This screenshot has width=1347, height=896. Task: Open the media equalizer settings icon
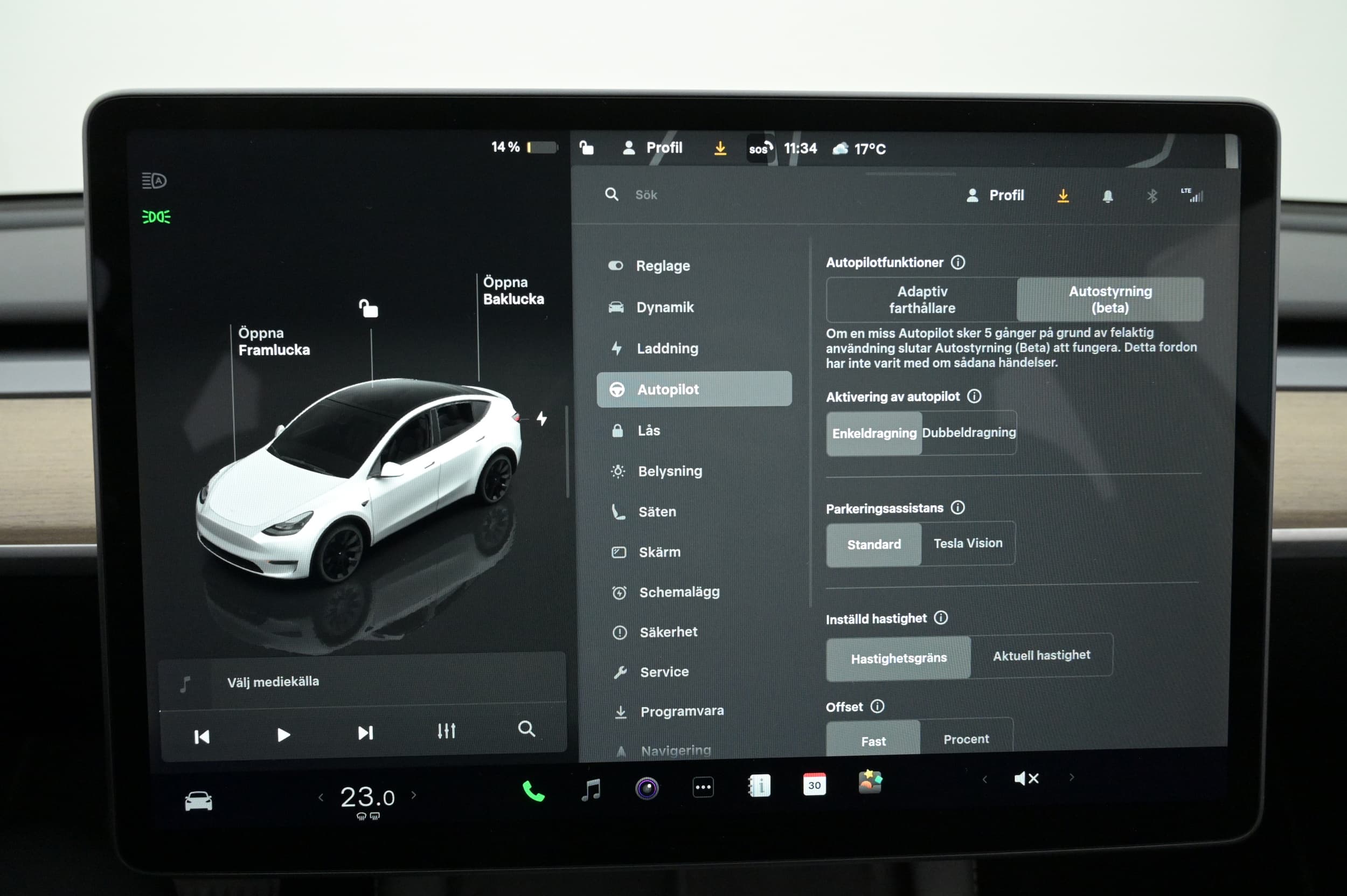(x=446, y=731)
